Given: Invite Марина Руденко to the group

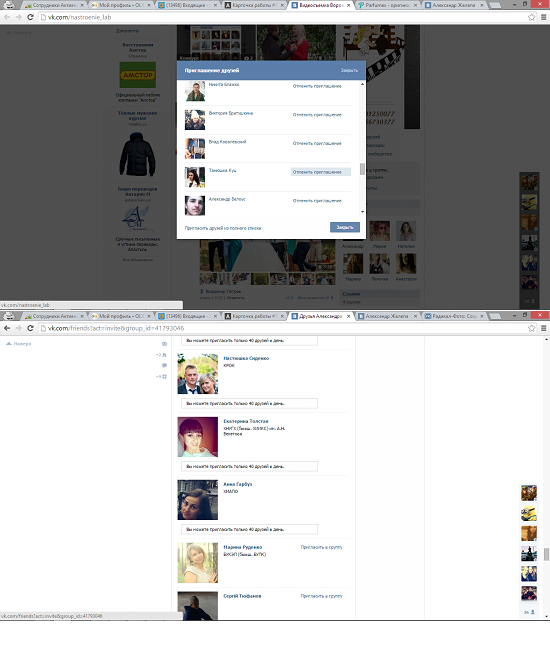Looking at the screenshot, I should (x=322, y=547).
